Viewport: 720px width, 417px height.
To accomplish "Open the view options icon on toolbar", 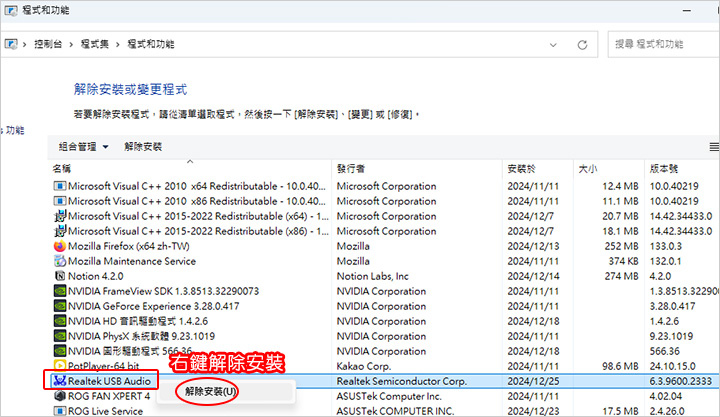I will (x=714, y=147).
